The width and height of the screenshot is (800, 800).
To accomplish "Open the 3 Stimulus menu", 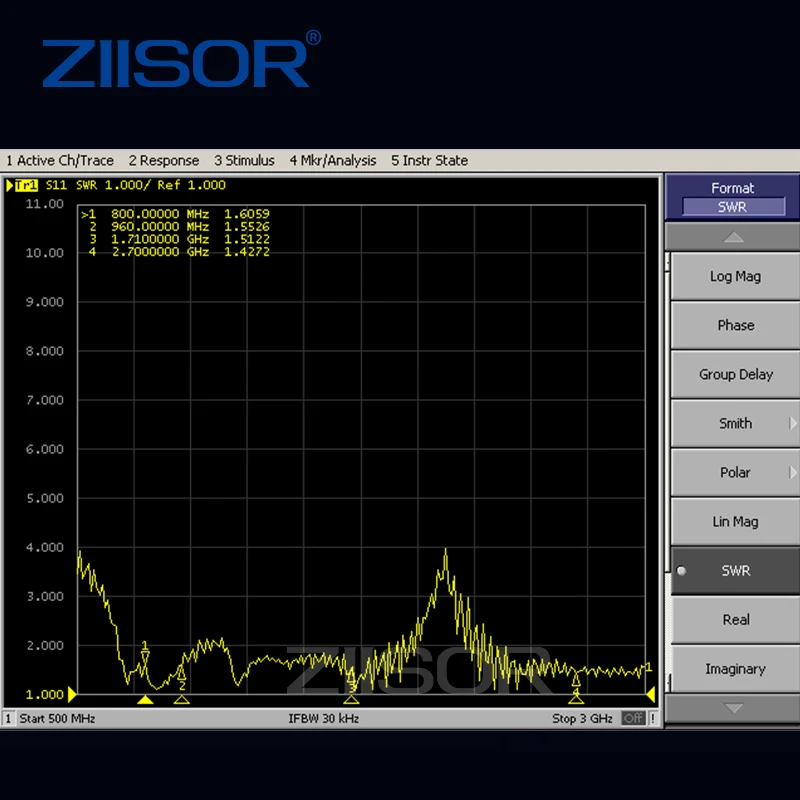I will [244, 160].
